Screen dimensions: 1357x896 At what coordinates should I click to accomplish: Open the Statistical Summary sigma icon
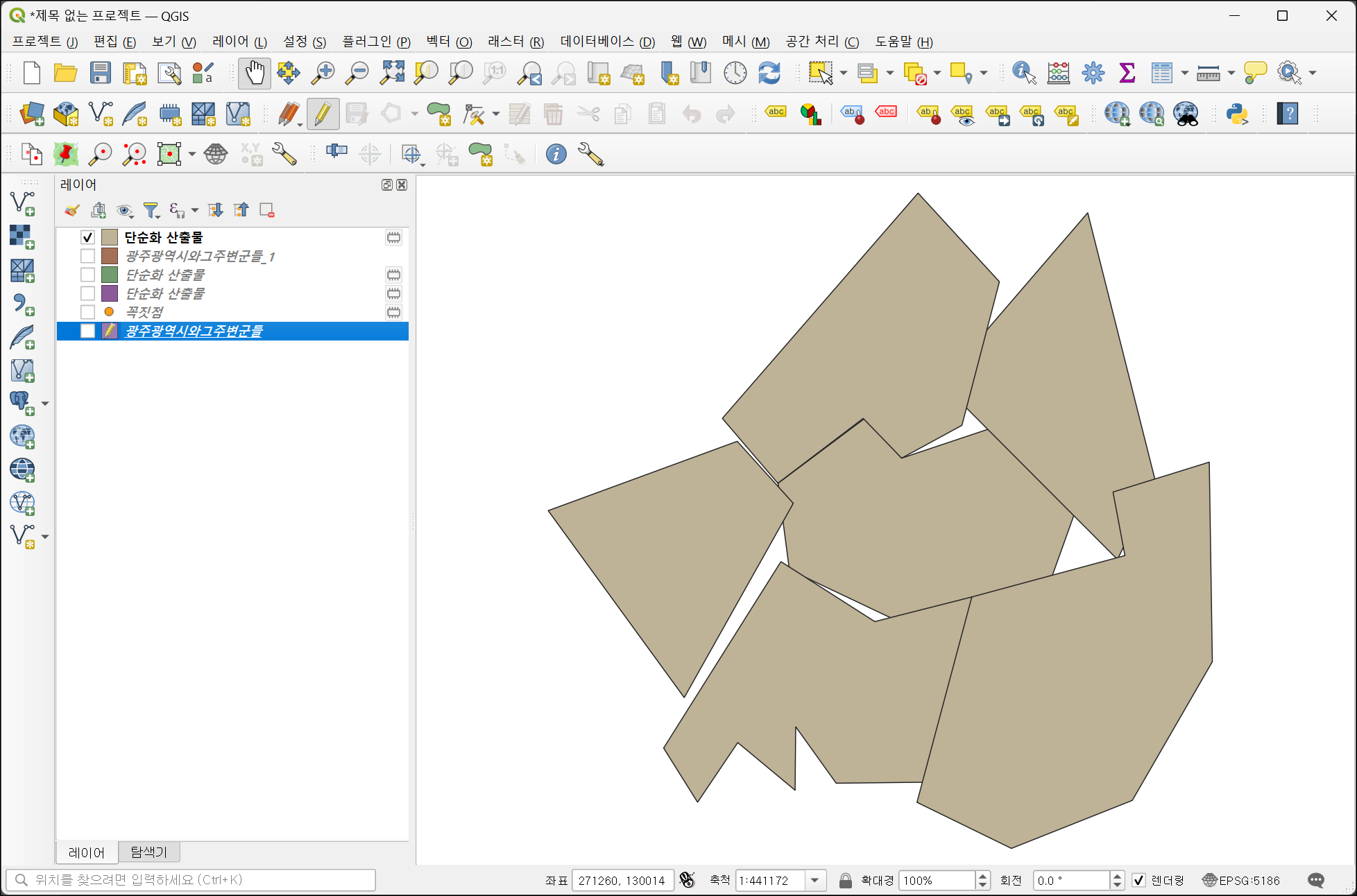pos(1127,73)
